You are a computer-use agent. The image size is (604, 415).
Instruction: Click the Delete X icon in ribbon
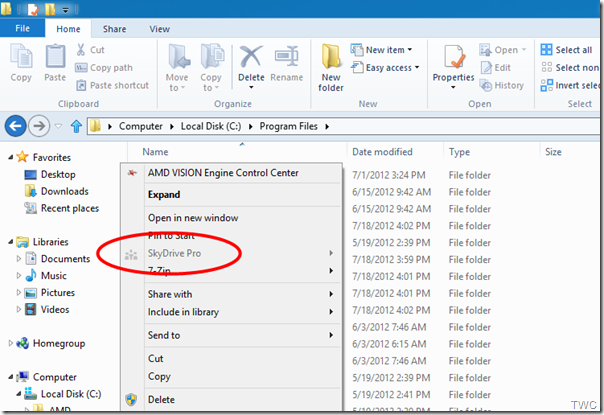tap(251, 57)
